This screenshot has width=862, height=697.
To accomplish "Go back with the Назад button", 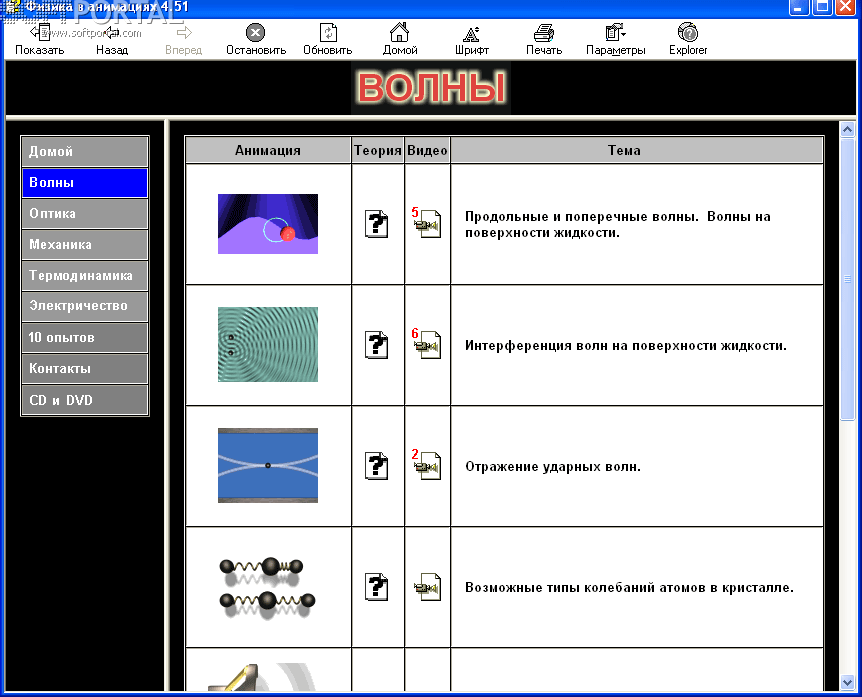I will click(112, 33).
